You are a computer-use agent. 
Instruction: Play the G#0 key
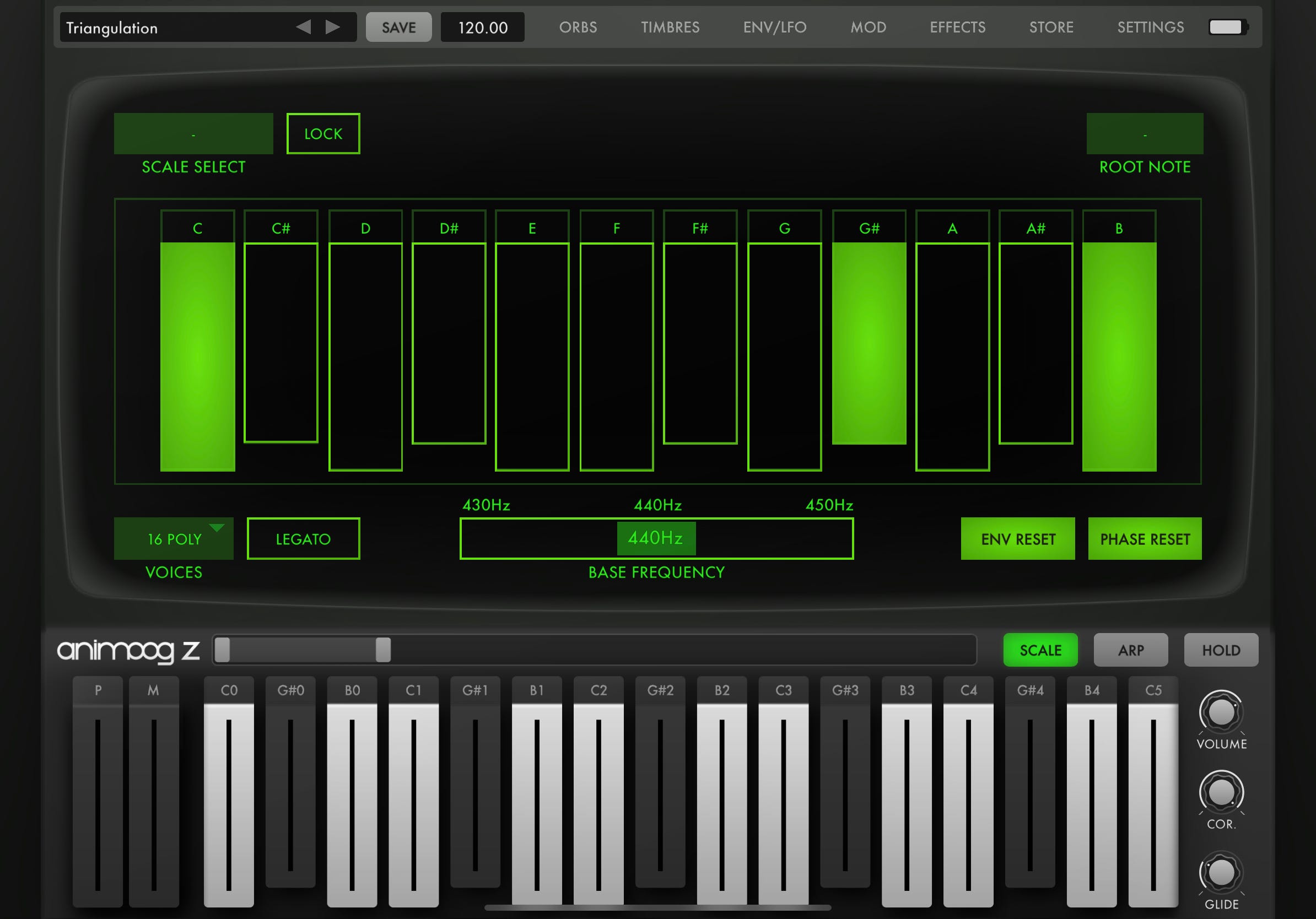click(290, 782)
